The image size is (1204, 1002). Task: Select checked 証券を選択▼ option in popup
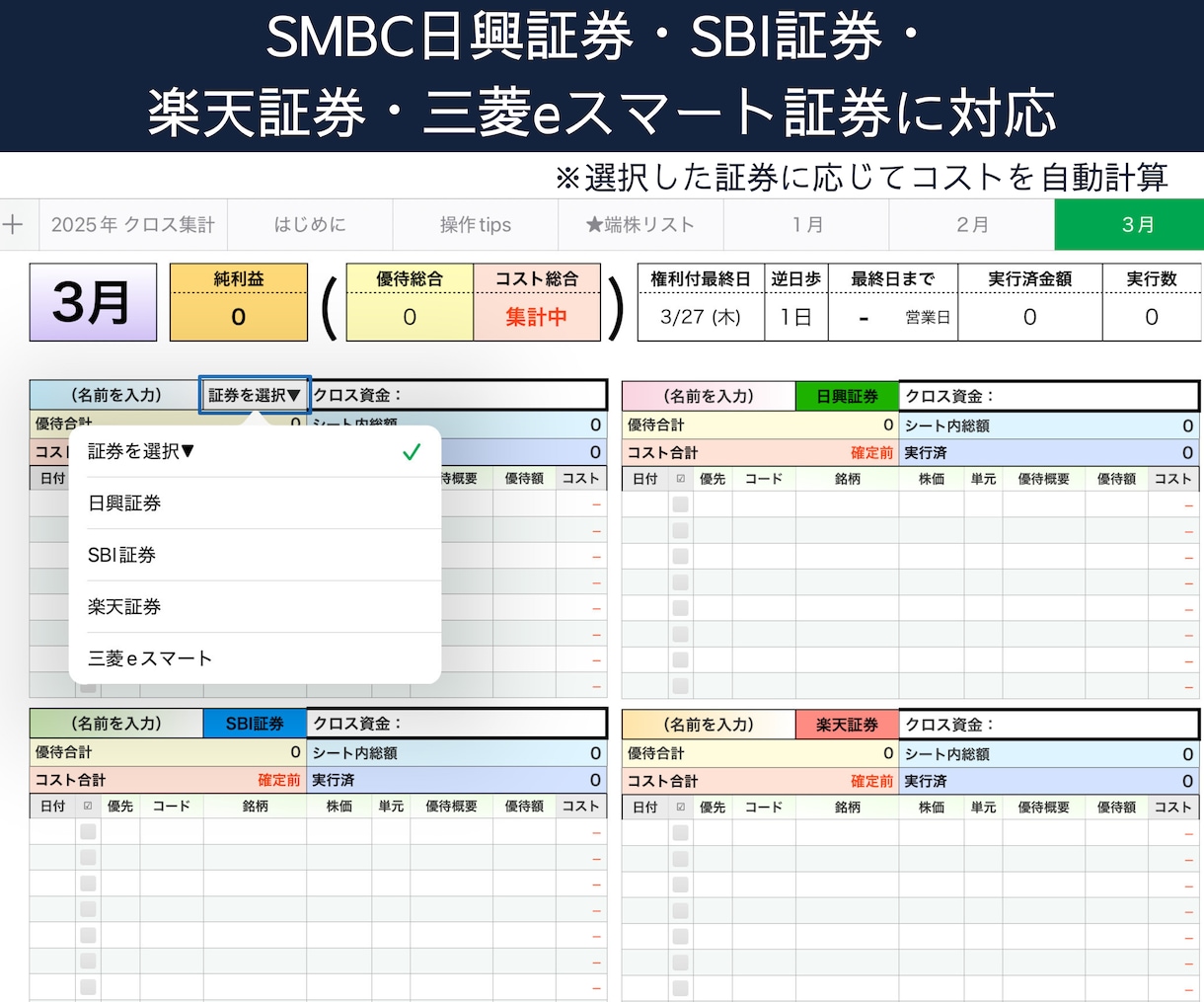click(255, 451)
